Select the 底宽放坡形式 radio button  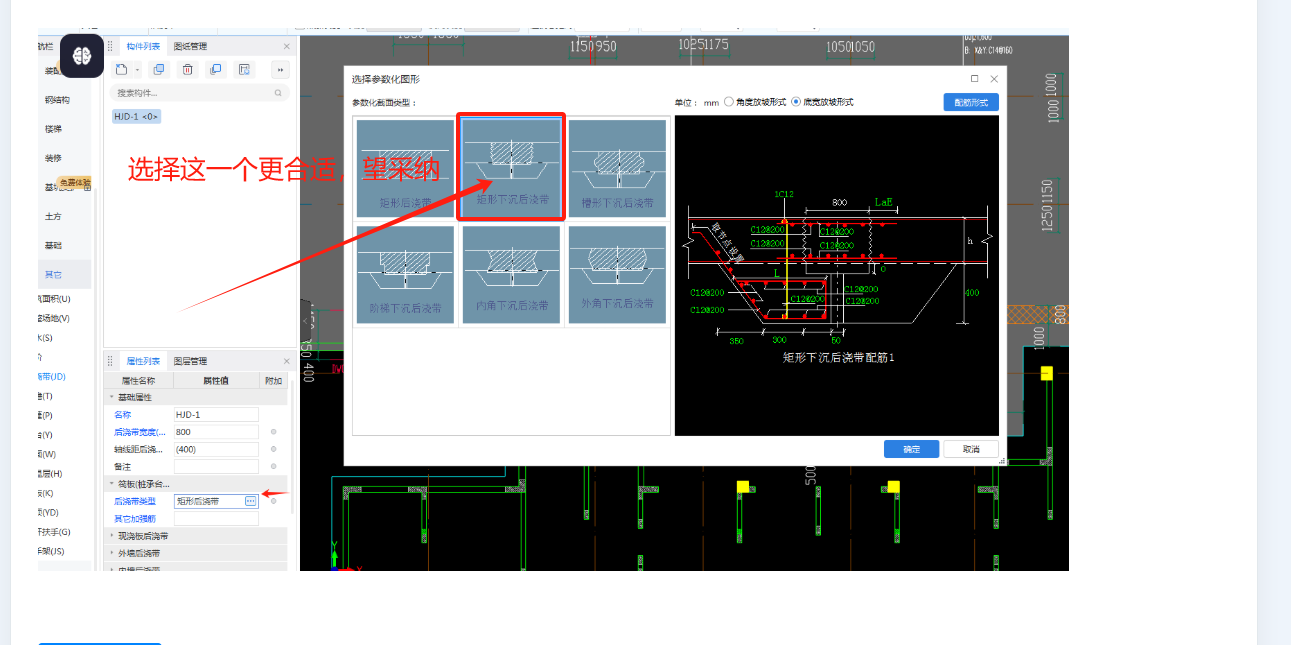click(x=796, y=102)
